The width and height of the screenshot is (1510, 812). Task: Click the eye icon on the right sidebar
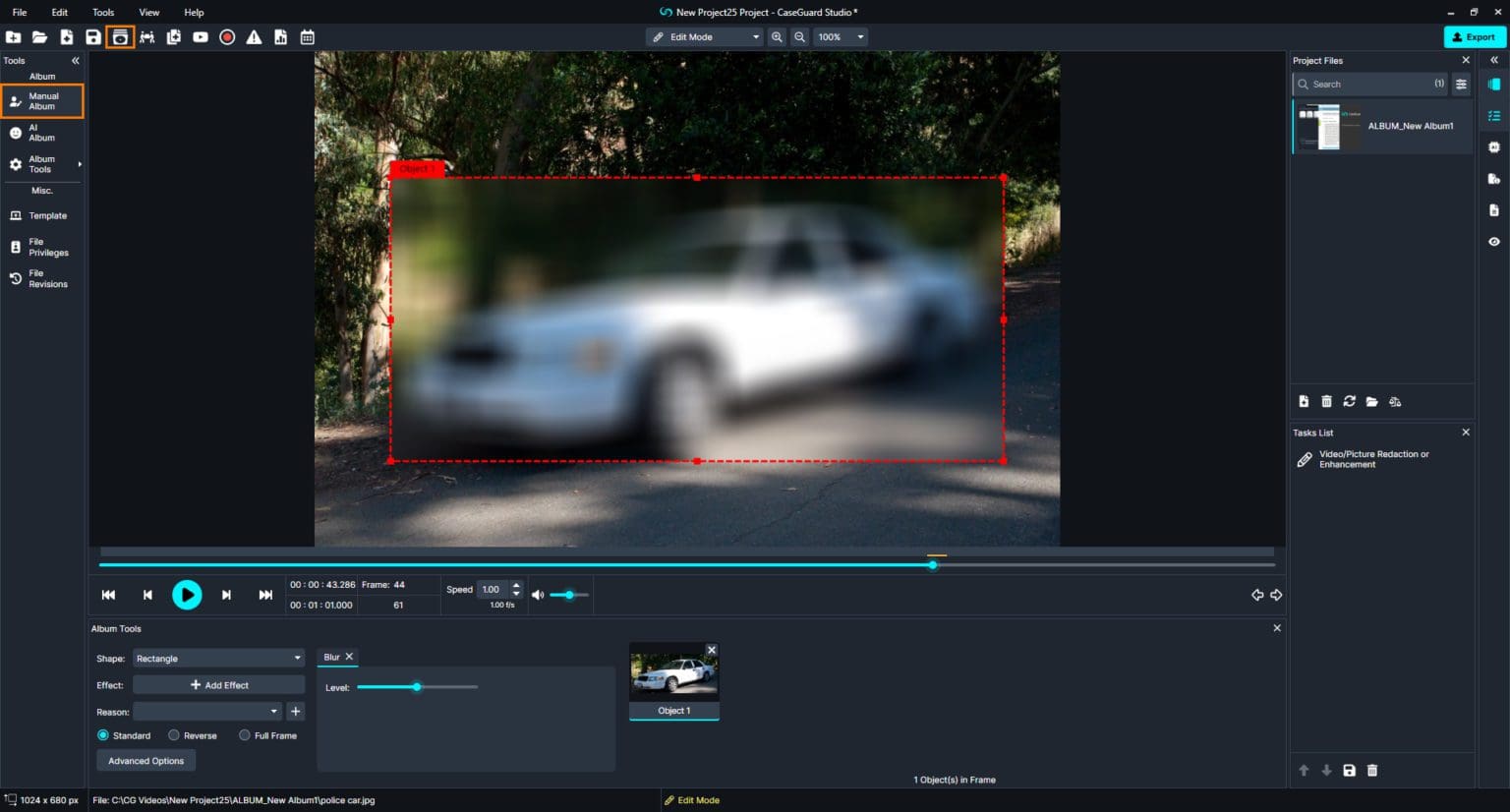click(1493, 241)
